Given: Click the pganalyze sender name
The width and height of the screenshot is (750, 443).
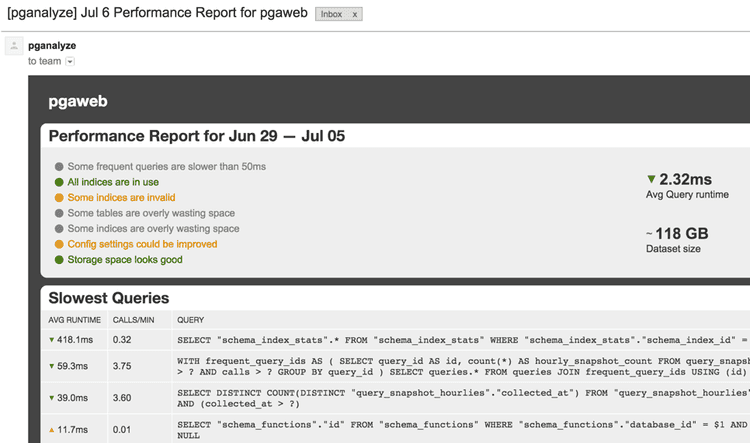Looking at the screenshot, I should coord(52,45).
